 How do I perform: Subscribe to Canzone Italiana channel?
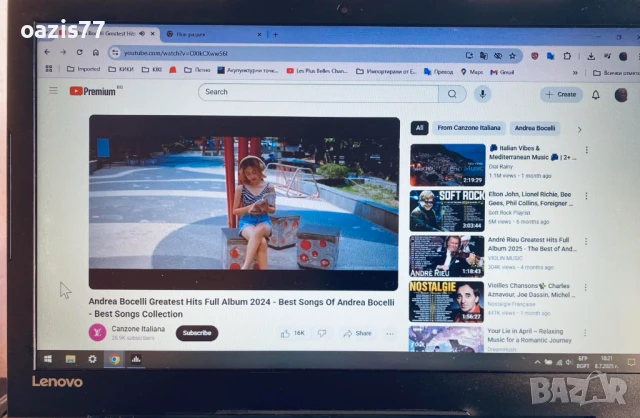point(197,332)
